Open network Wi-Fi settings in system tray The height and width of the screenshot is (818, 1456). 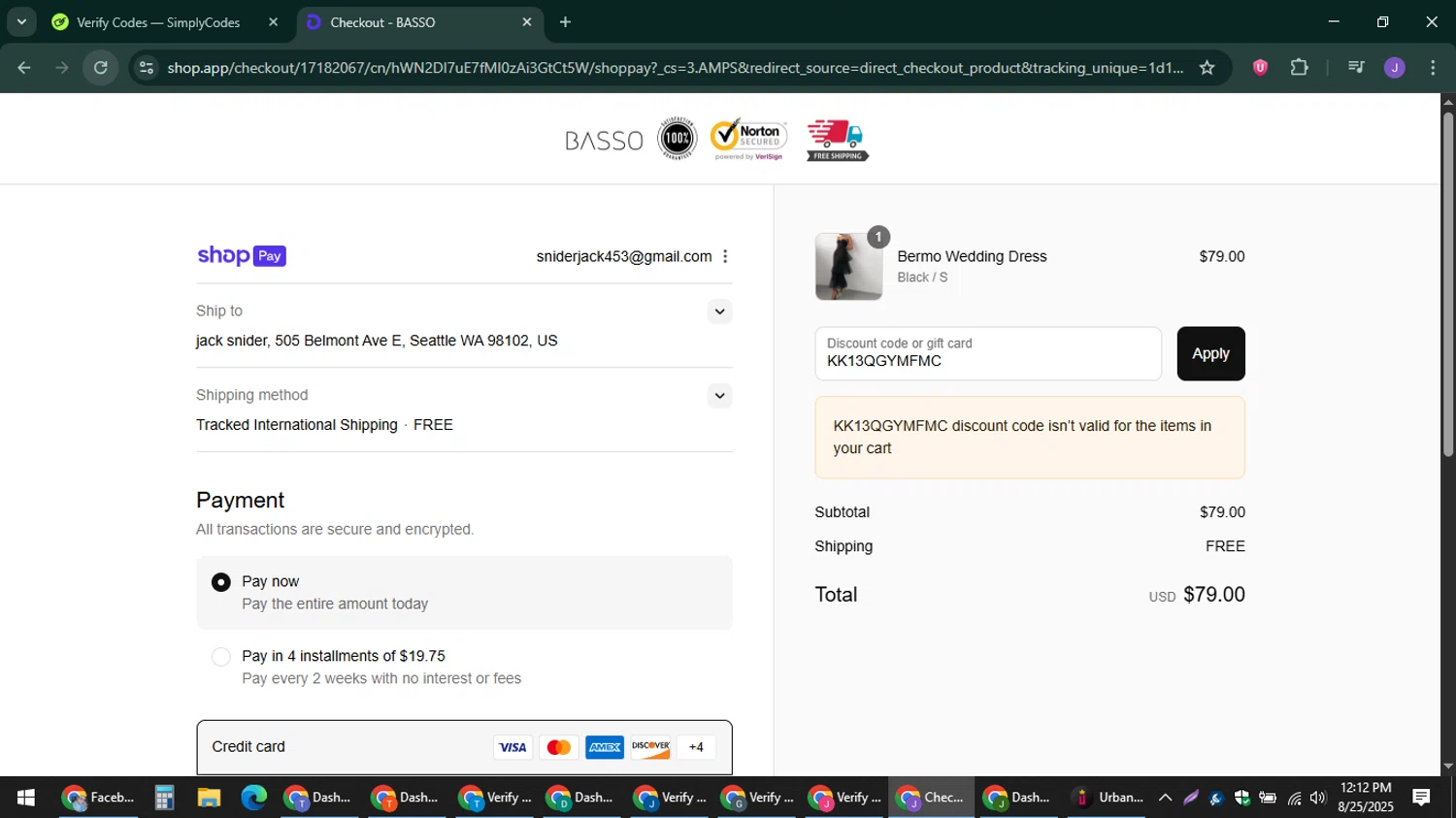(x=1294, y=798)
